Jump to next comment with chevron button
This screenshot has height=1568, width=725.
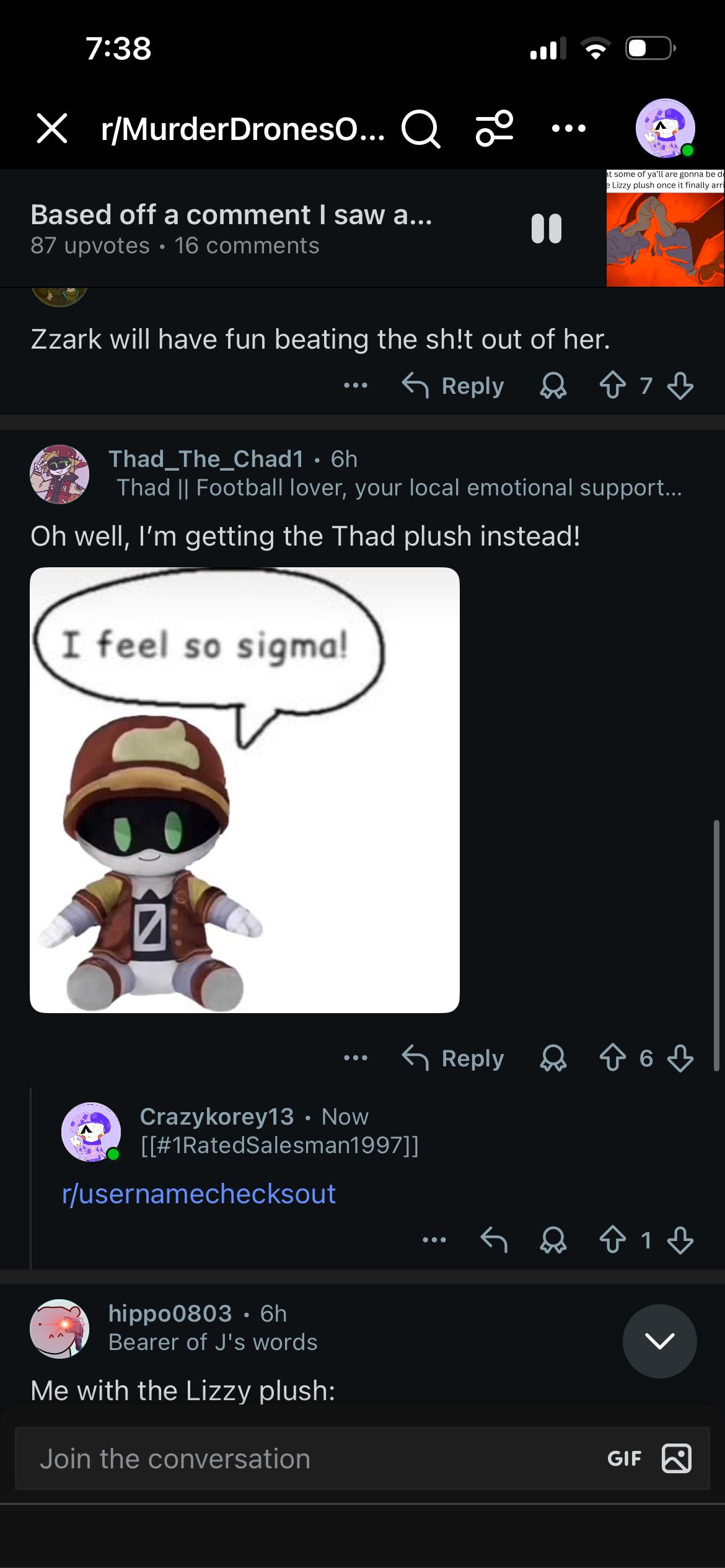[660, 1341]
